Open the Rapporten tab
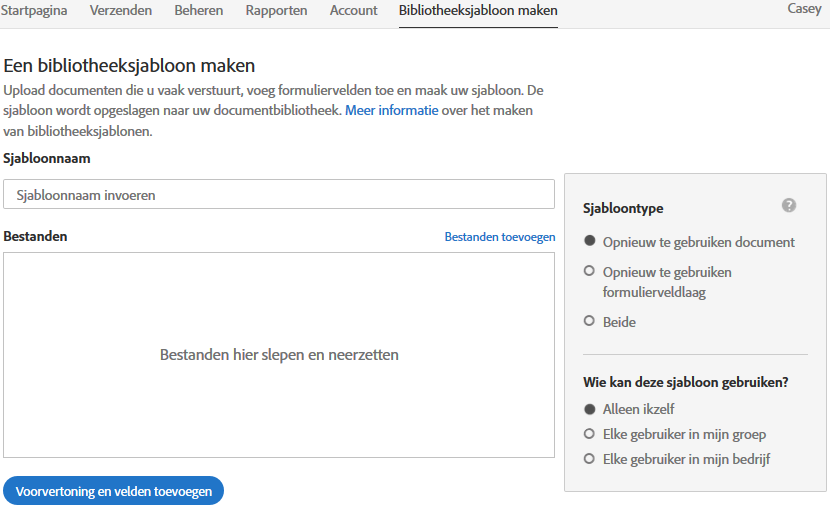Viewport: 830px width, 513px height. [276, 10]
